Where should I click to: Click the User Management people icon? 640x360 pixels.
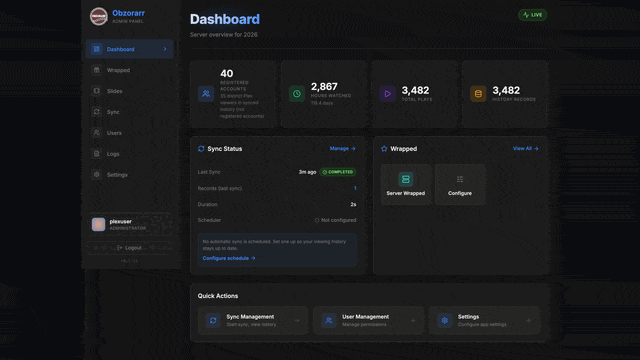tap(329, 320)
